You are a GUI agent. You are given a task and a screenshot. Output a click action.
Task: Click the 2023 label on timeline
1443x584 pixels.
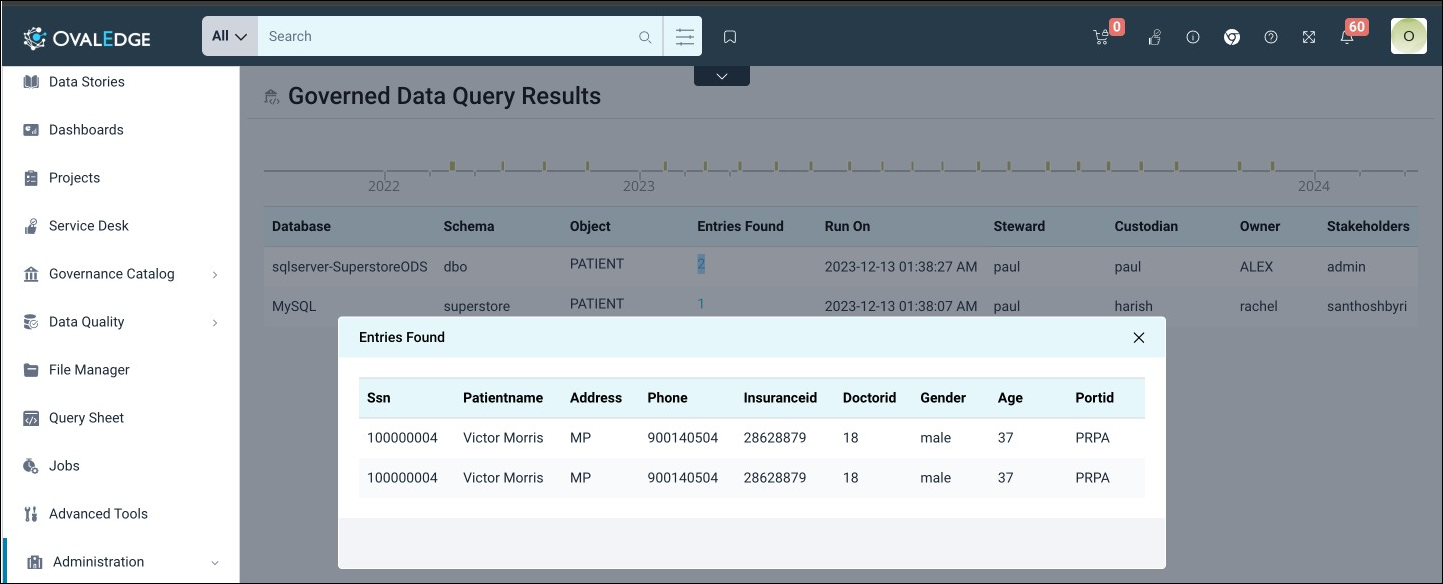tap(639, 186)
